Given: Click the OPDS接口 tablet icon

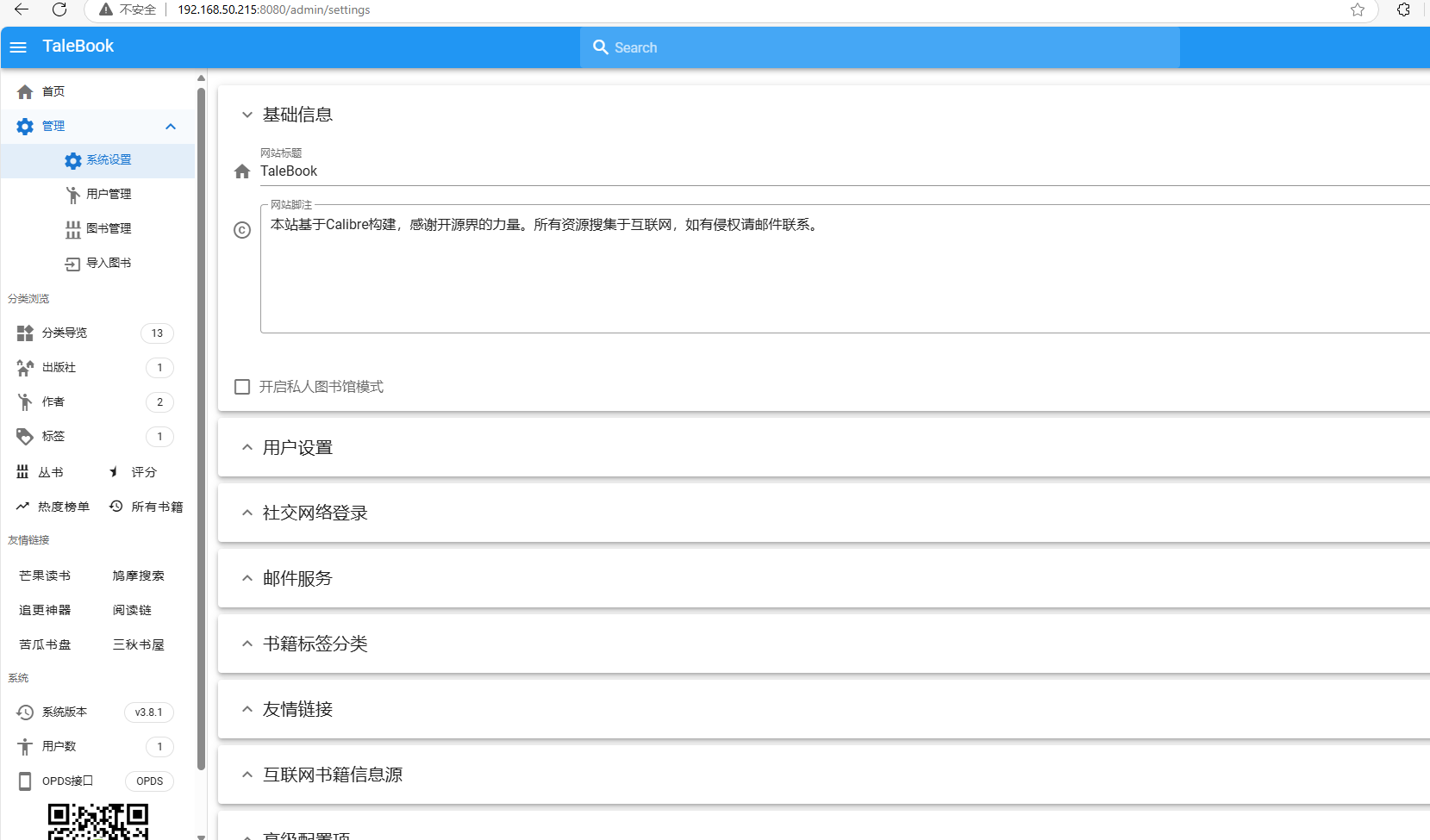Looking at the screenshot, I should (25, 781).
